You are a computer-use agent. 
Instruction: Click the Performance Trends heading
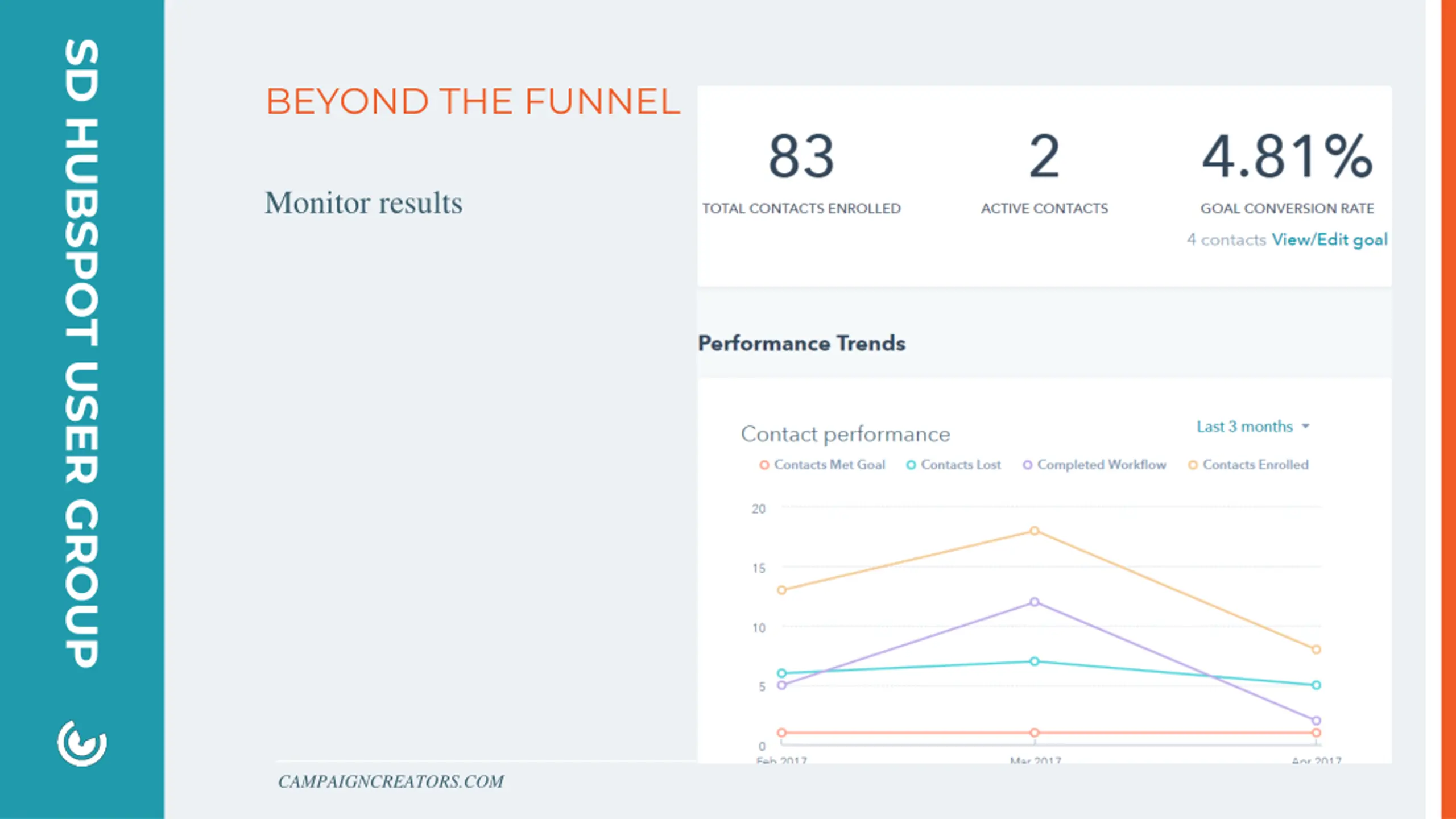pyautogui.click(x=801, y=344)
